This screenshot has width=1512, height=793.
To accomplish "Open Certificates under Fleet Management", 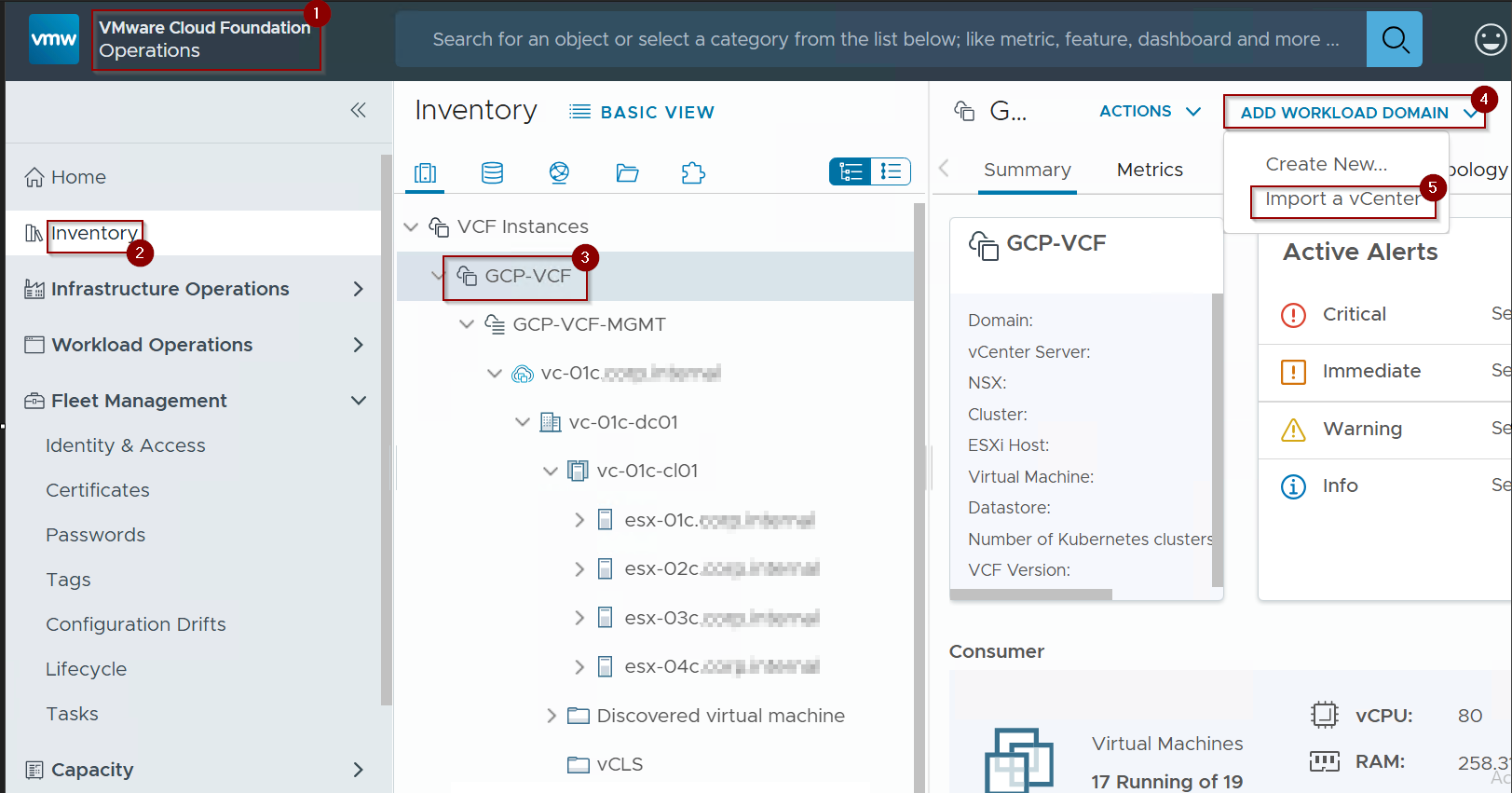I will point(98,490).
